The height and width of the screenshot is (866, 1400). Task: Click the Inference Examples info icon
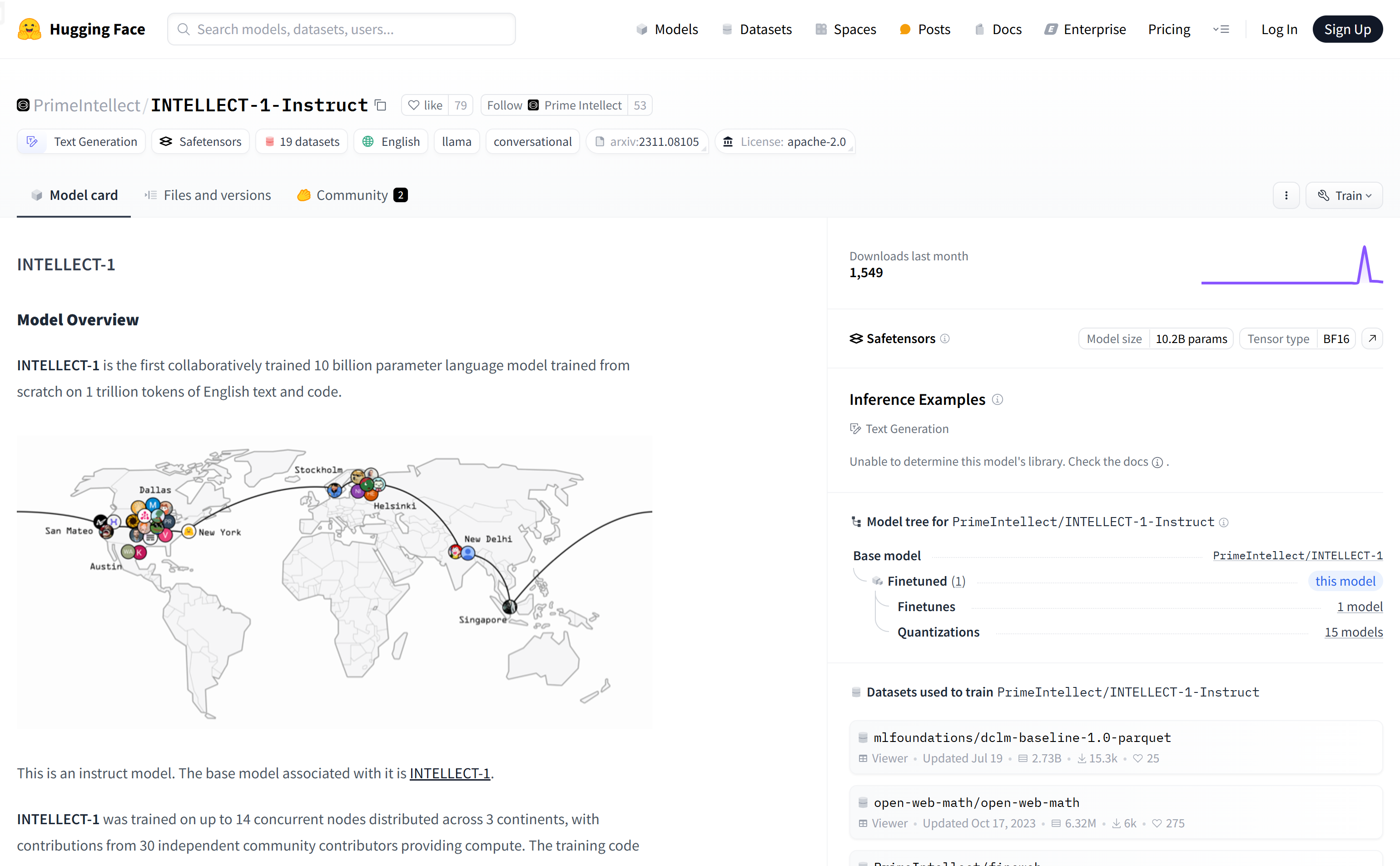(998, 400)
